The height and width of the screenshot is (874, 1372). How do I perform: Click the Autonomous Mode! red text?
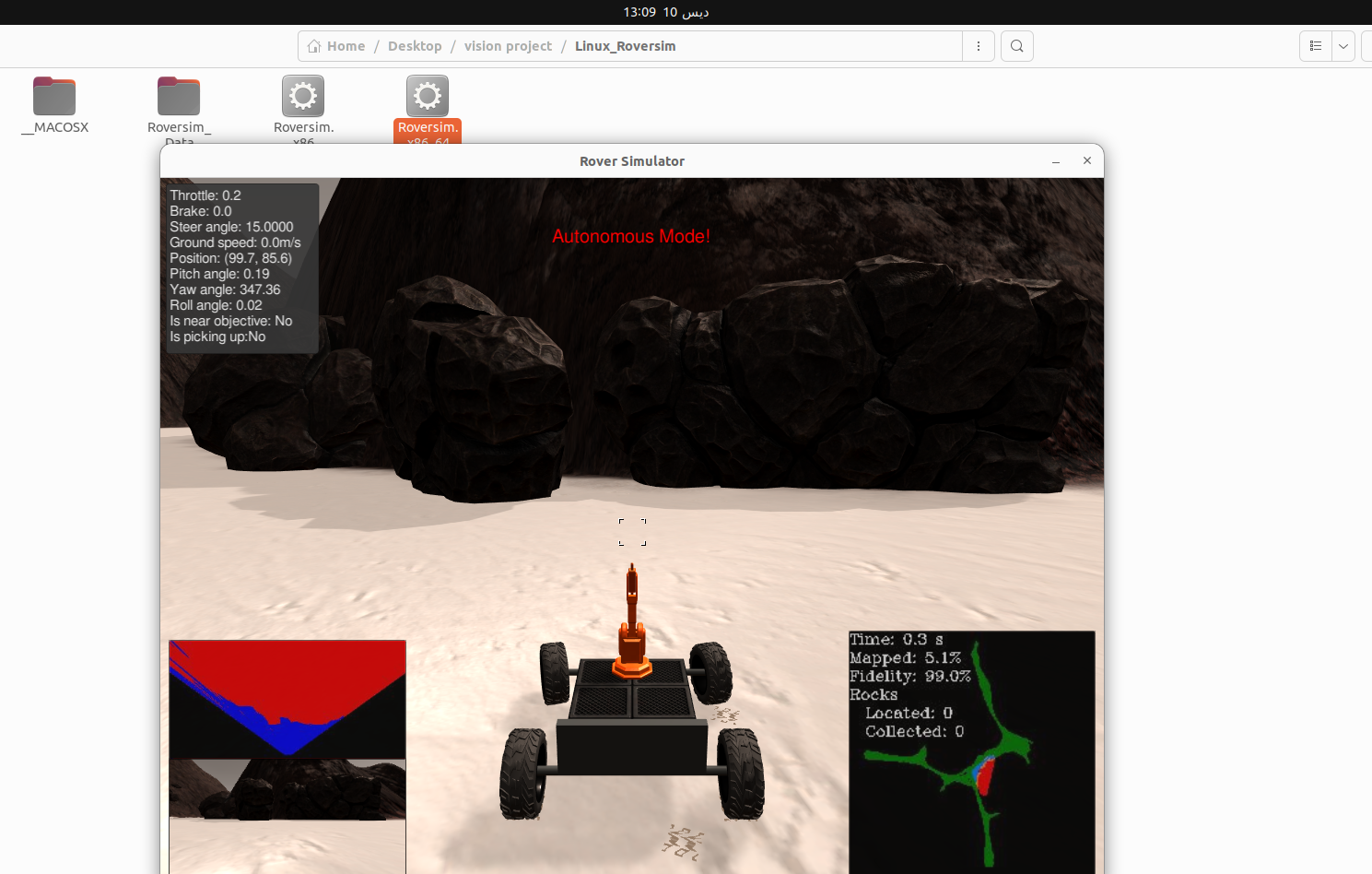631,236
